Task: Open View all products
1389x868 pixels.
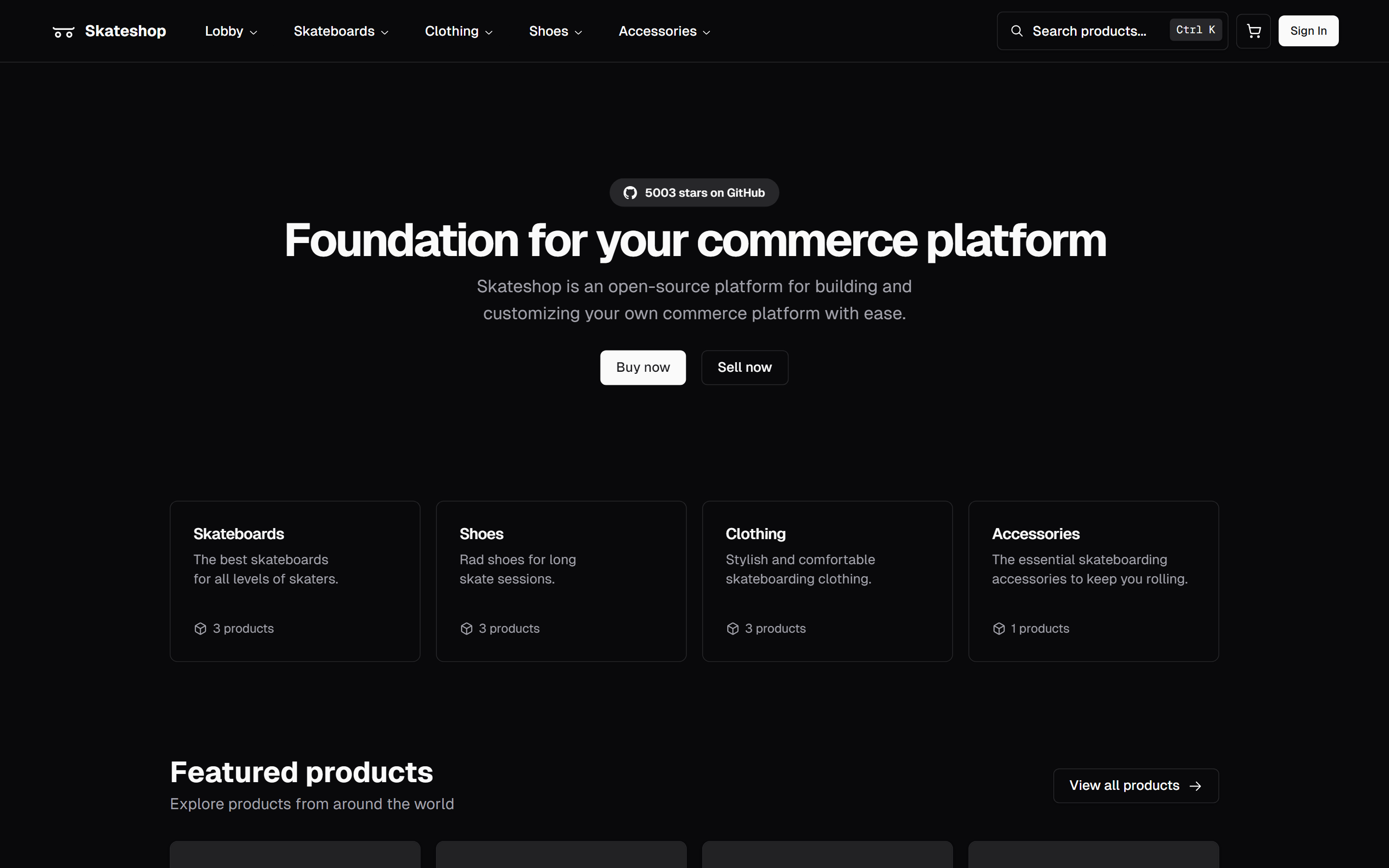Action: point(1135,786)
